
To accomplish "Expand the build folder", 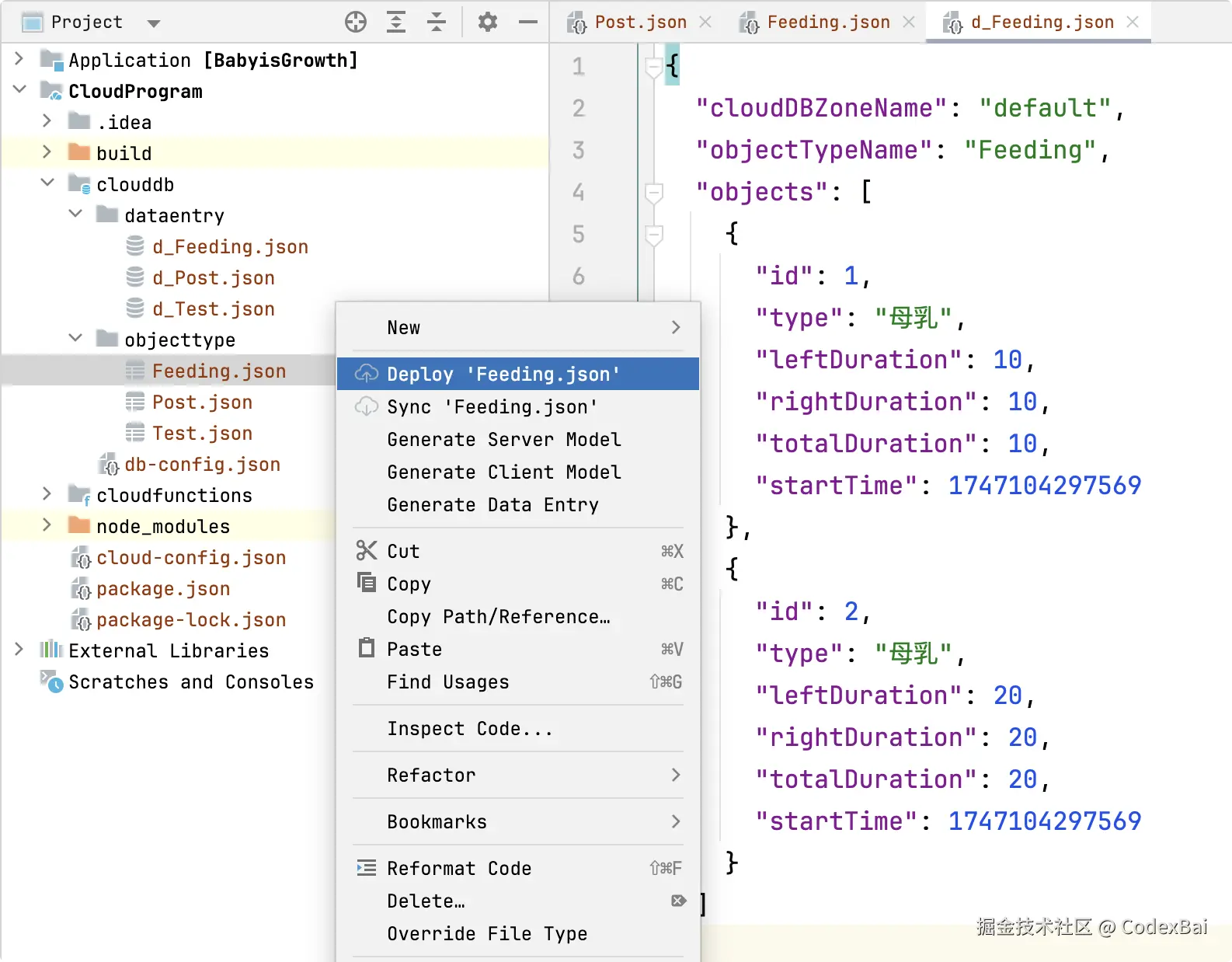I will (x=47, y=152).
